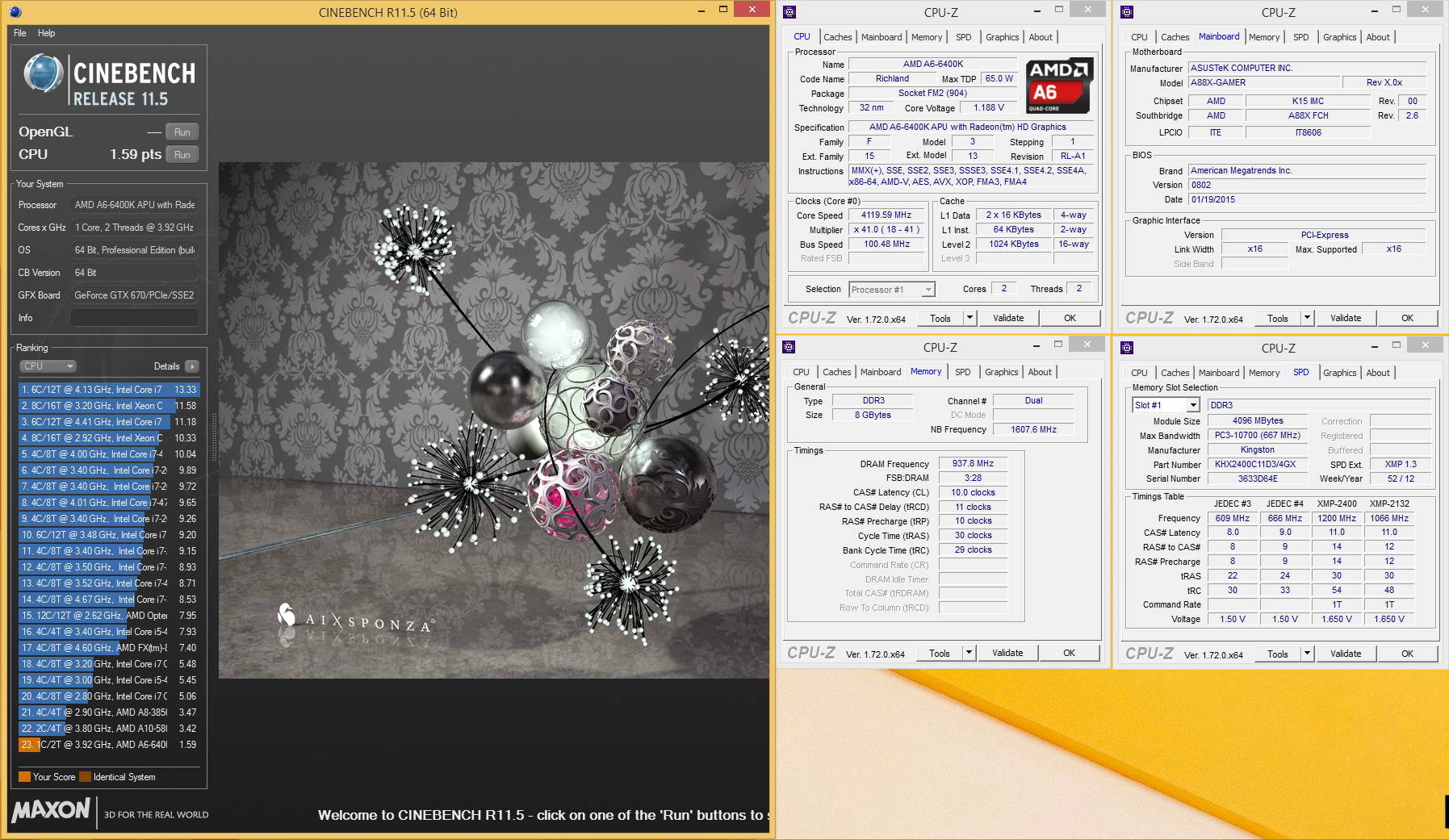Select ranking row 23 AMD A6-6400 1.59
Image resolution: width=1449 pixels, height=840 pixels.
108,745
